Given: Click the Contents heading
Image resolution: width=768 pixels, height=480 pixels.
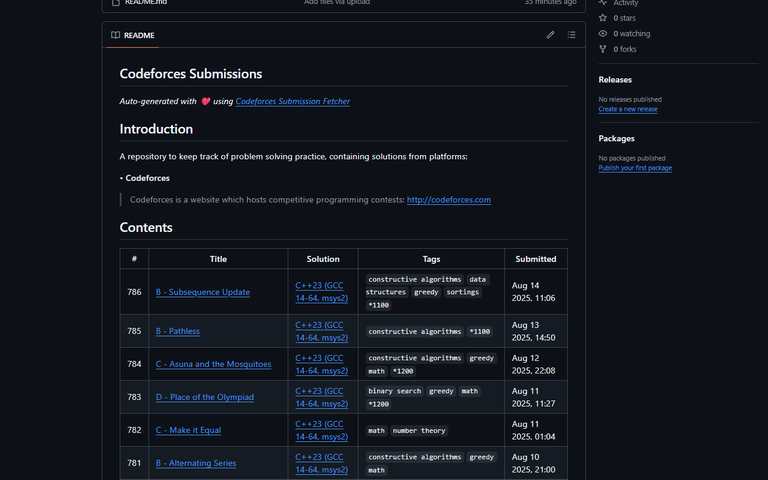Looking at the screenshot, I should pos(146,228).
